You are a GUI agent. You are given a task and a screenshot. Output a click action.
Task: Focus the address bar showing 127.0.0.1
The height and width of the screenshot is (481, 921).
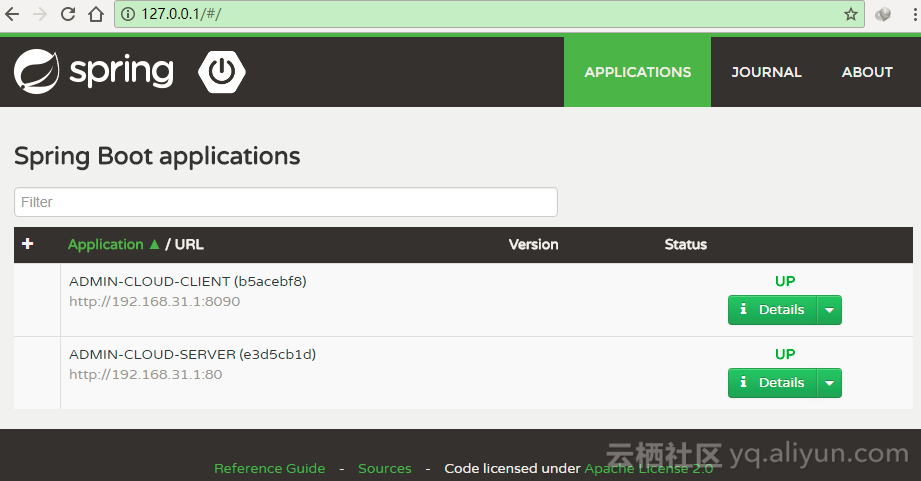489,14
